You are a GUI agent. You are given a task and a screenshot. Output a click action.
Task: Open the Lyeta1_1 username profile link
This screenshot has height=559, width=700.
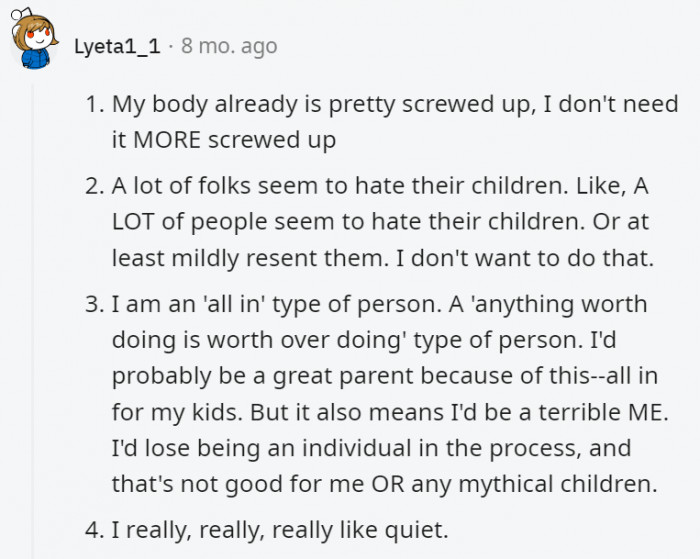pyautogui.click(x=117, y=46)
